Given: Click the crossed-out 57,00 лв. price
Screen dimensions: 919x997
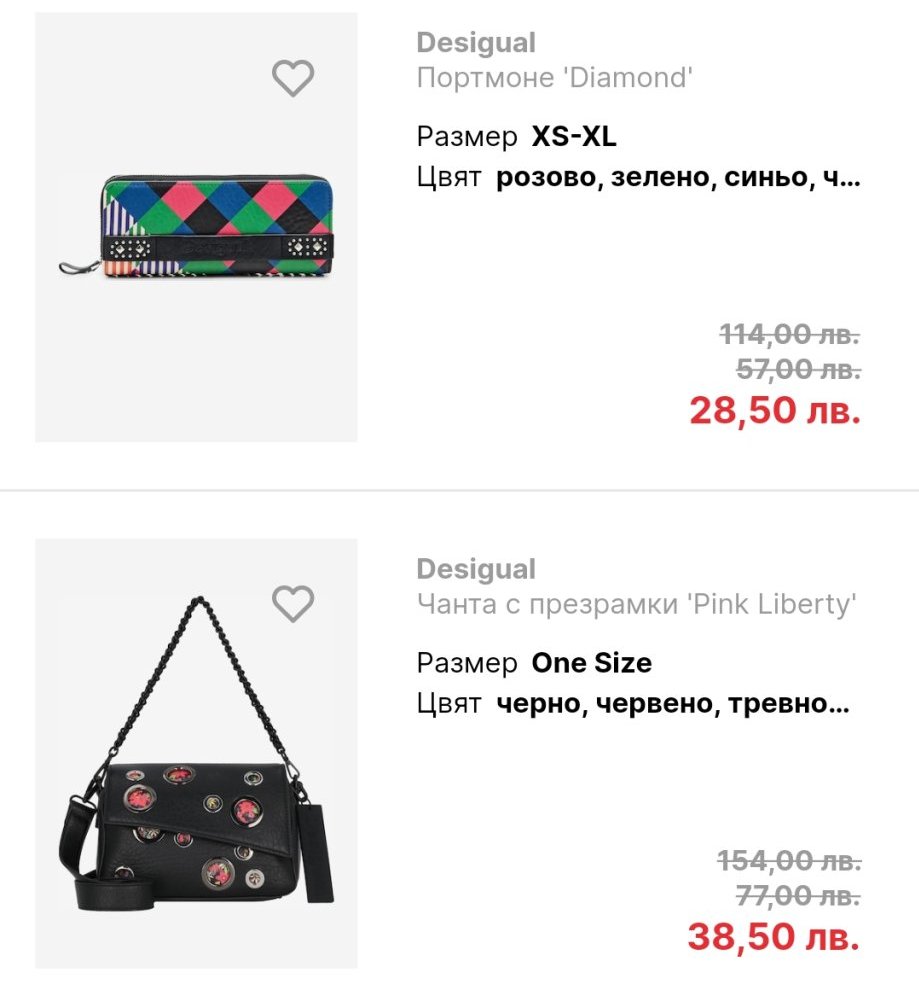Looking at the screenshot, I should [798, 370].
